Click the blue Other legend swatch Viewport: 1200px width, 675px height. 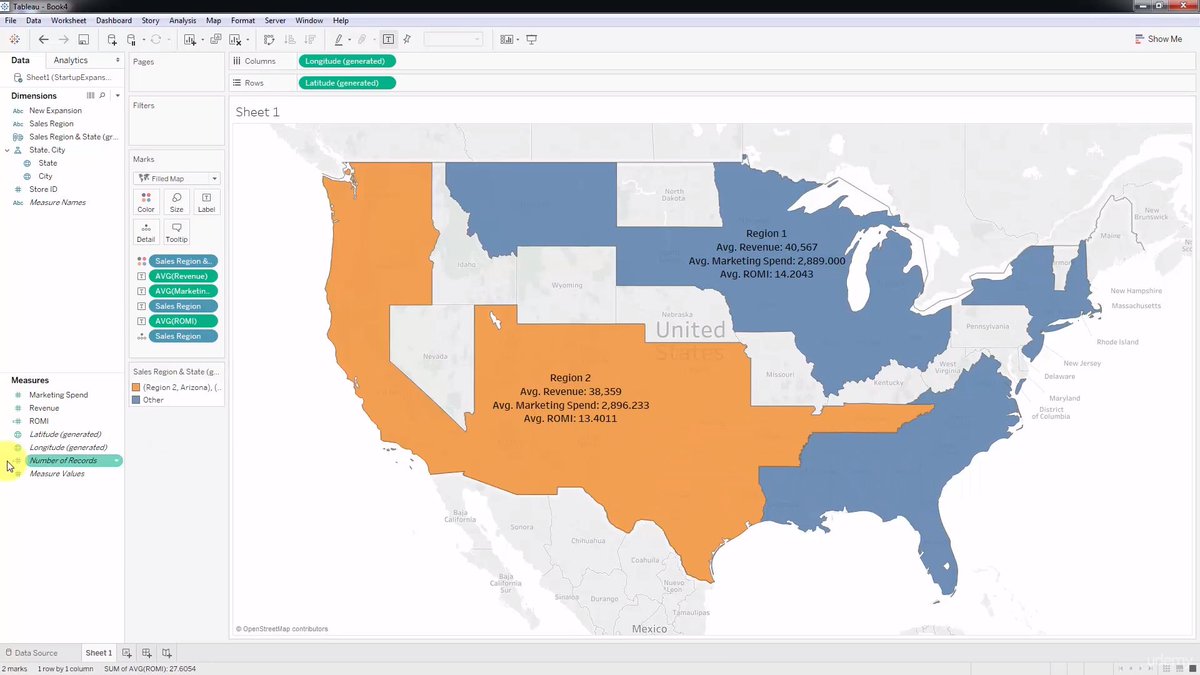click(137, 400)
